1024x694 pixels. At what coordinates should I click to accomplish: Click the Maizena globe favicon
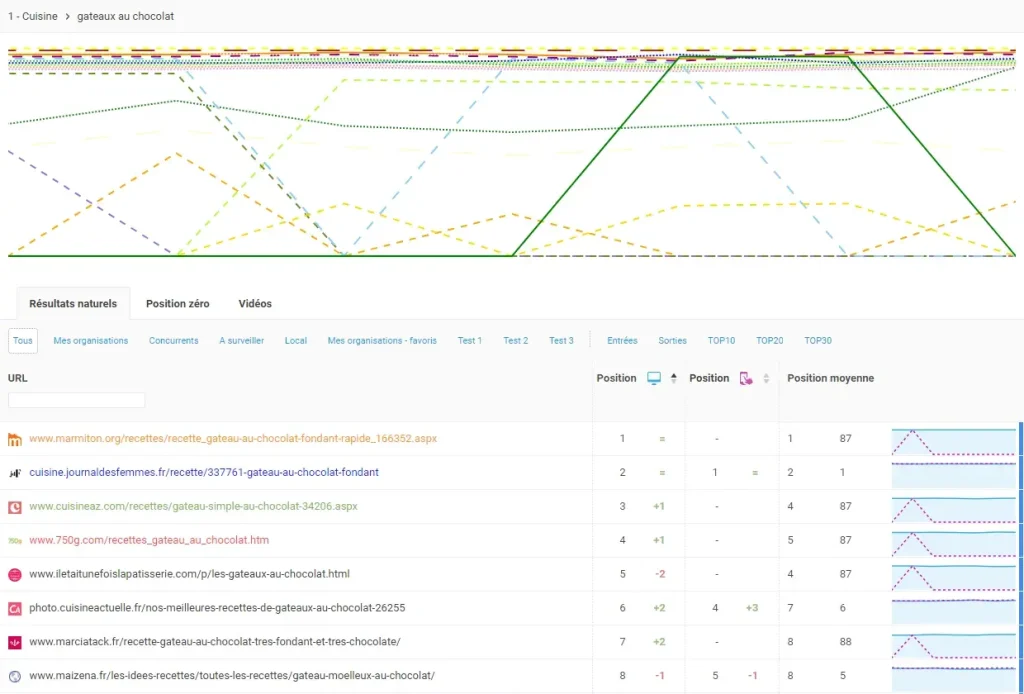[x=14, y=676]
